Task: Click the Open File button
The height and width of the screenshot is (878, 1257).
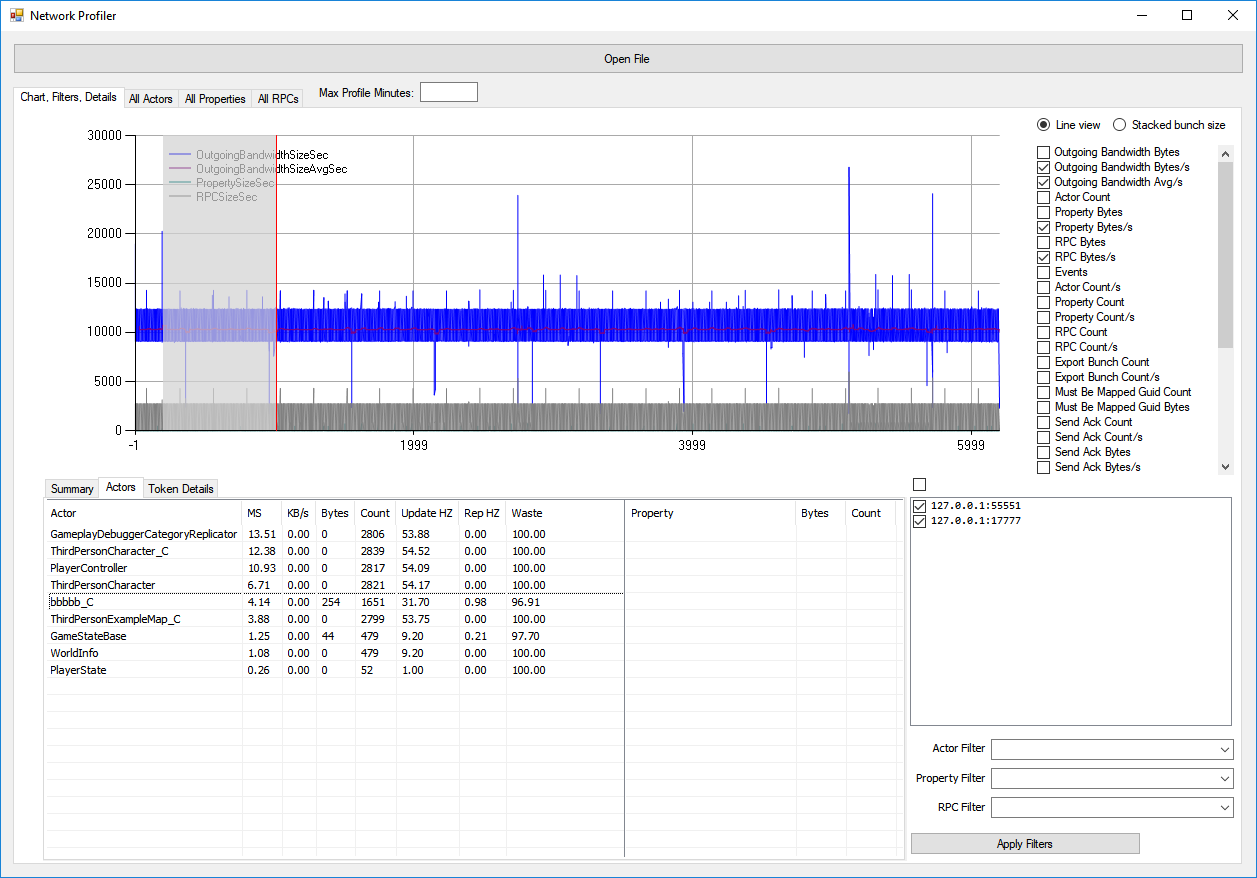Action: (627, 59)
